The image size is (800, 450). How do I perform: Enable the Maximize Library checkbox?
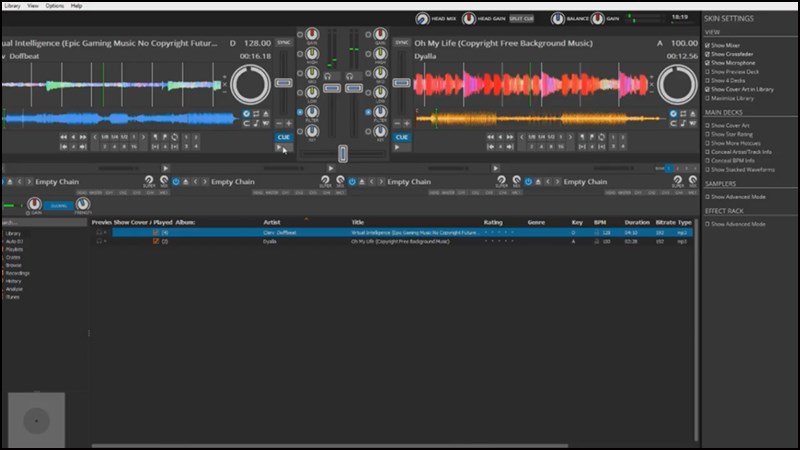point(708,98)
